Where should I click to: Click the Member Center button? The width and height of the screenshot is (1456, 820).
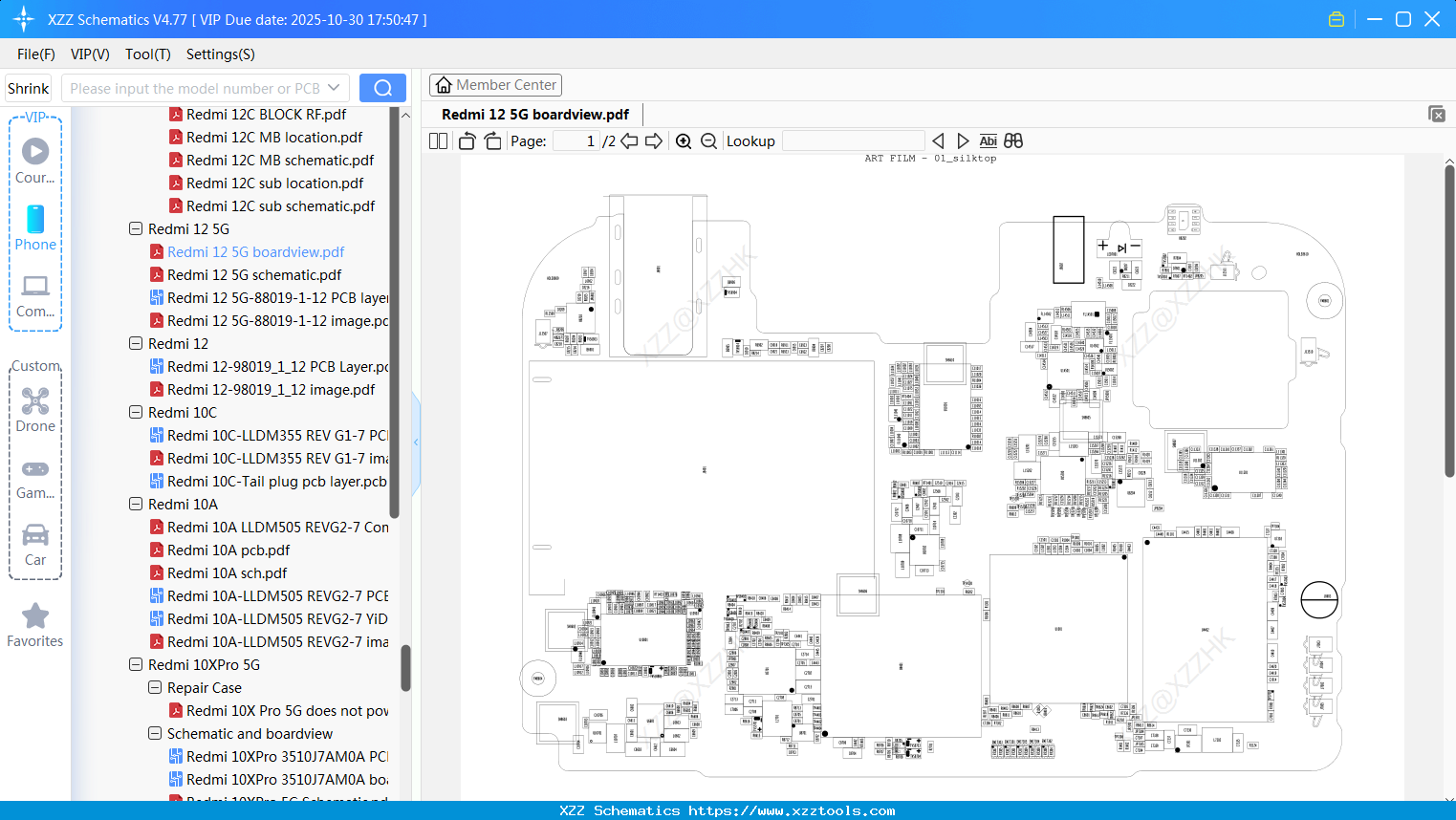click(495, 84)
